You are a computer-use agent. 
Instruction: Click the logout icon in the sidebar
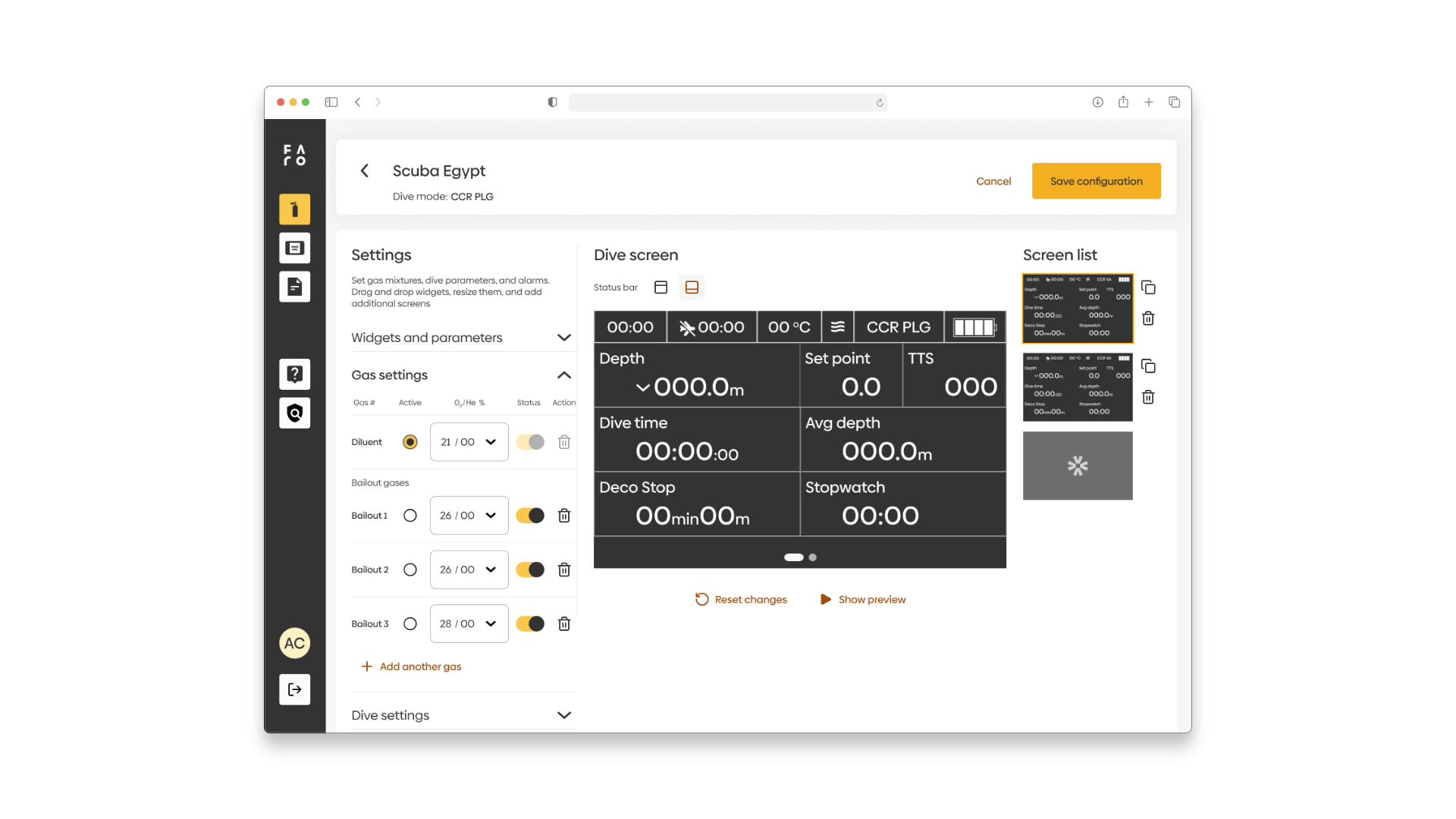(x=294, y=689)
